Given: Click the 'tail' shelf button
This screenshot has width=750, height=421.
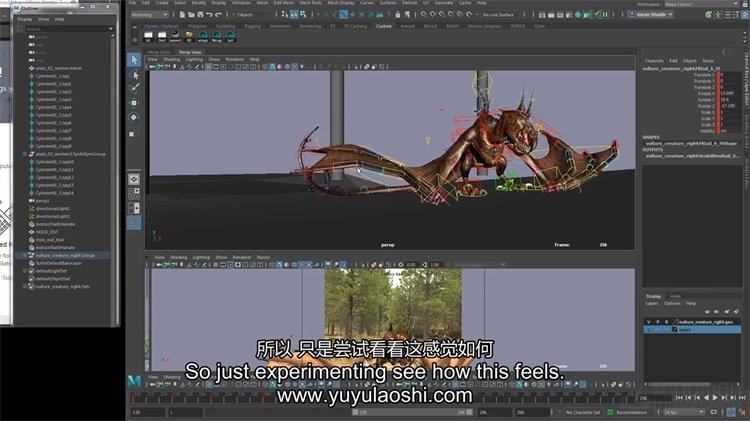Looking at the screenshot, I should 230,37.
